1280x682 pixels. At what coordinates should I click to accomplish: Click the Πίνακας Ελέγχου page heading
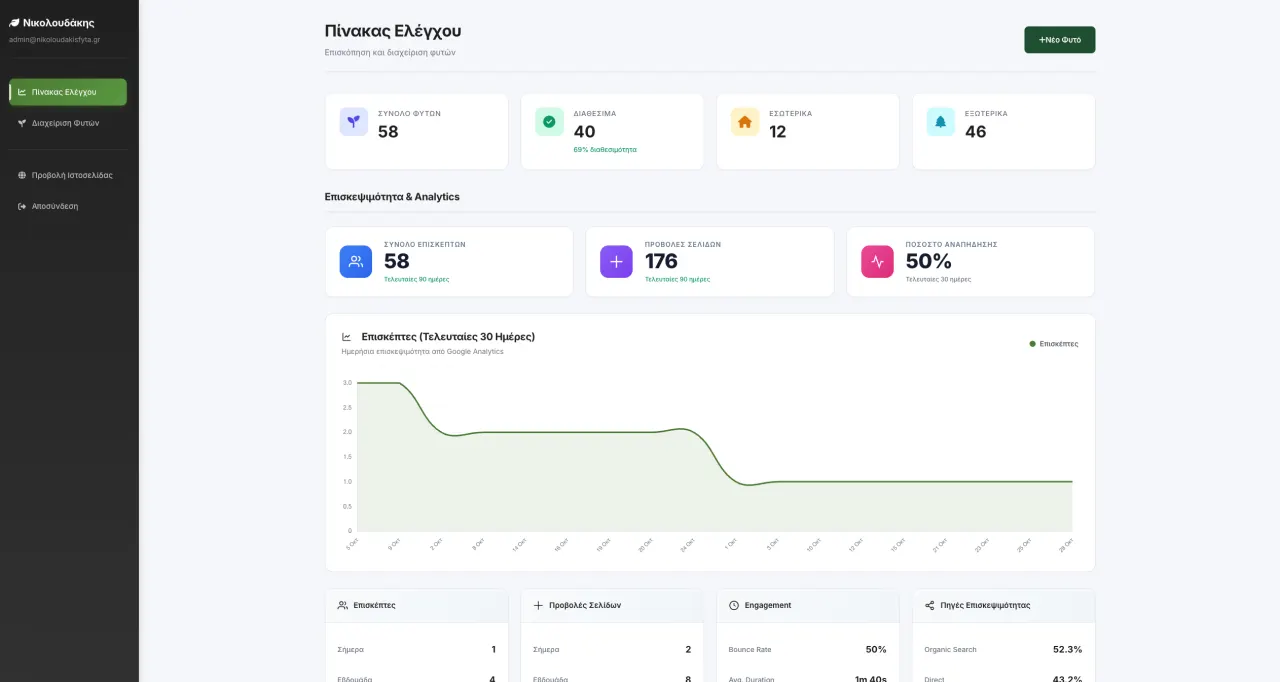[x=393, y=31]
